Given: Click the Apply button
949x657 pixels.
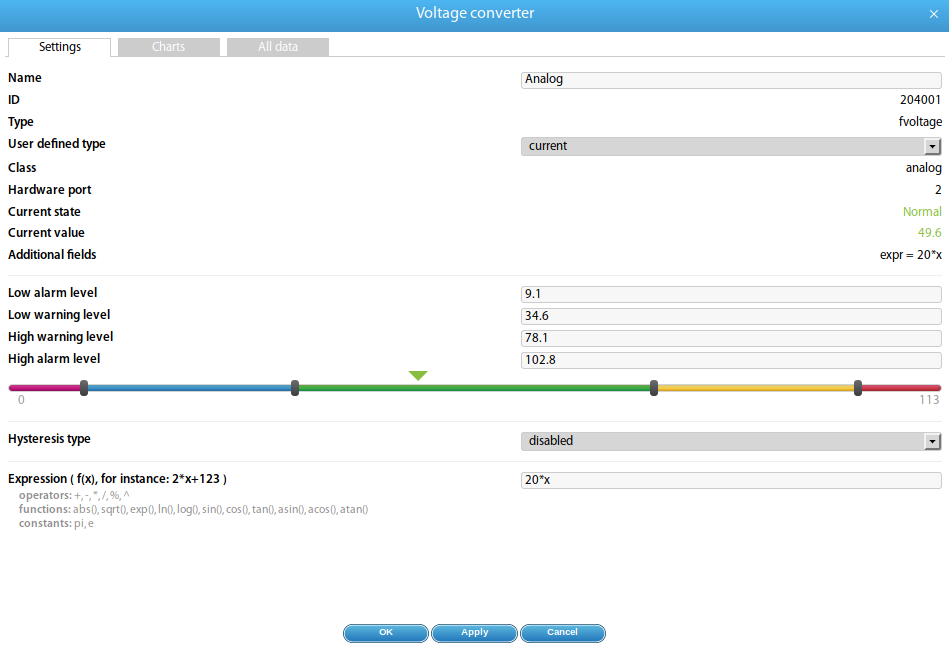Looking at the screenshot, I should tap(474, 633).
